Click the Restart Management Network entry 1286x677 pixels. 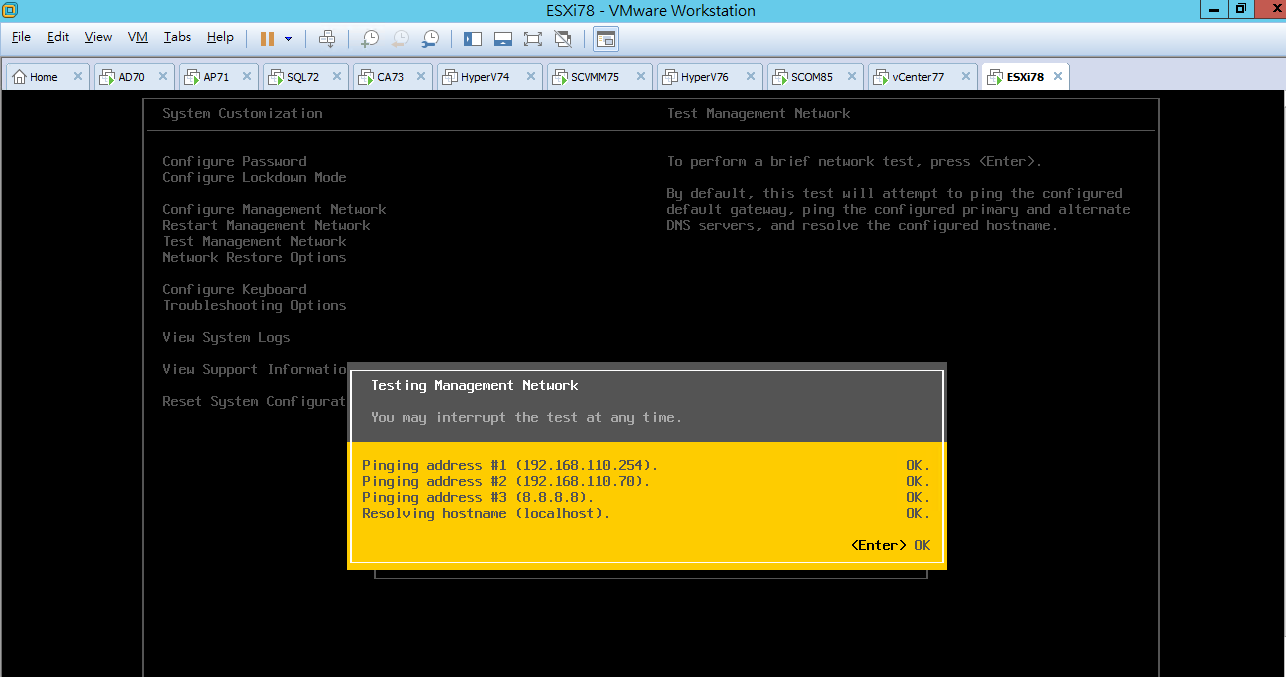(x=266, y=225)
